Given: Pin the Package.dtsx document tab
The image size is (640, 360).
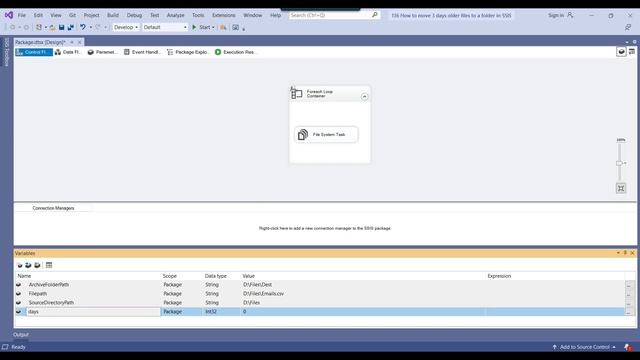Looking at the screenshot, I should point(72,42).
